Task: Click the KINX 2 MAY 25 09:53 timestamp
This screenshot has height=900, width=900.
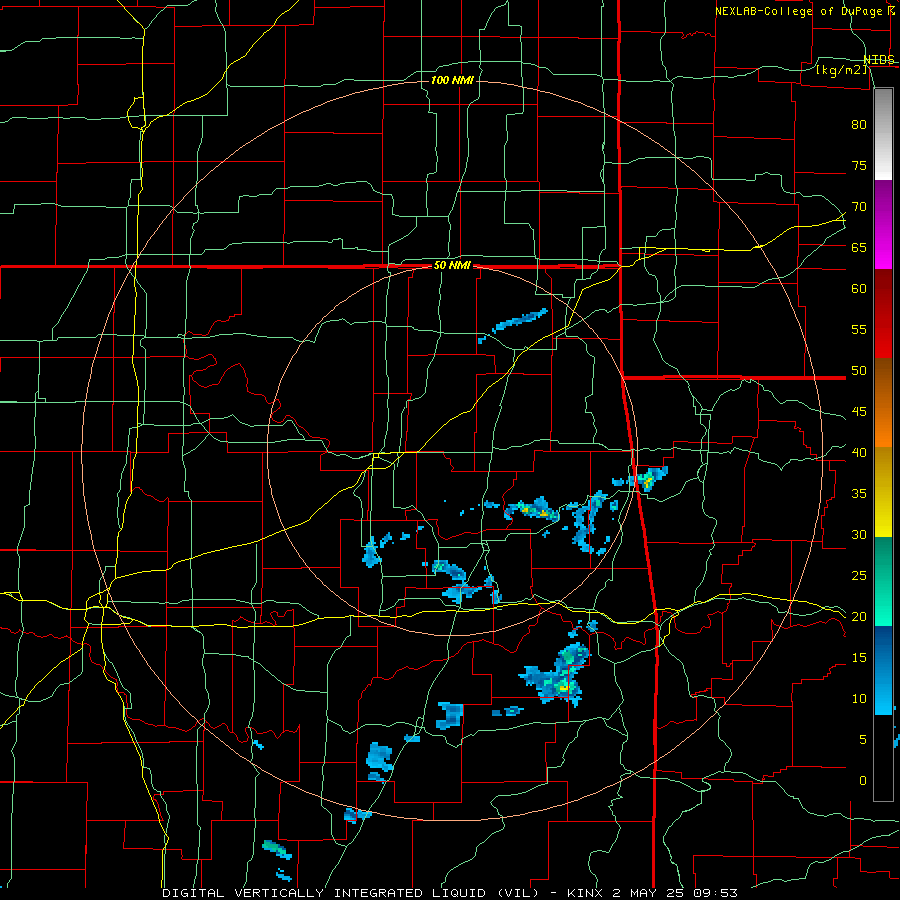Action: pyautogui.click(x=652, y=893)
